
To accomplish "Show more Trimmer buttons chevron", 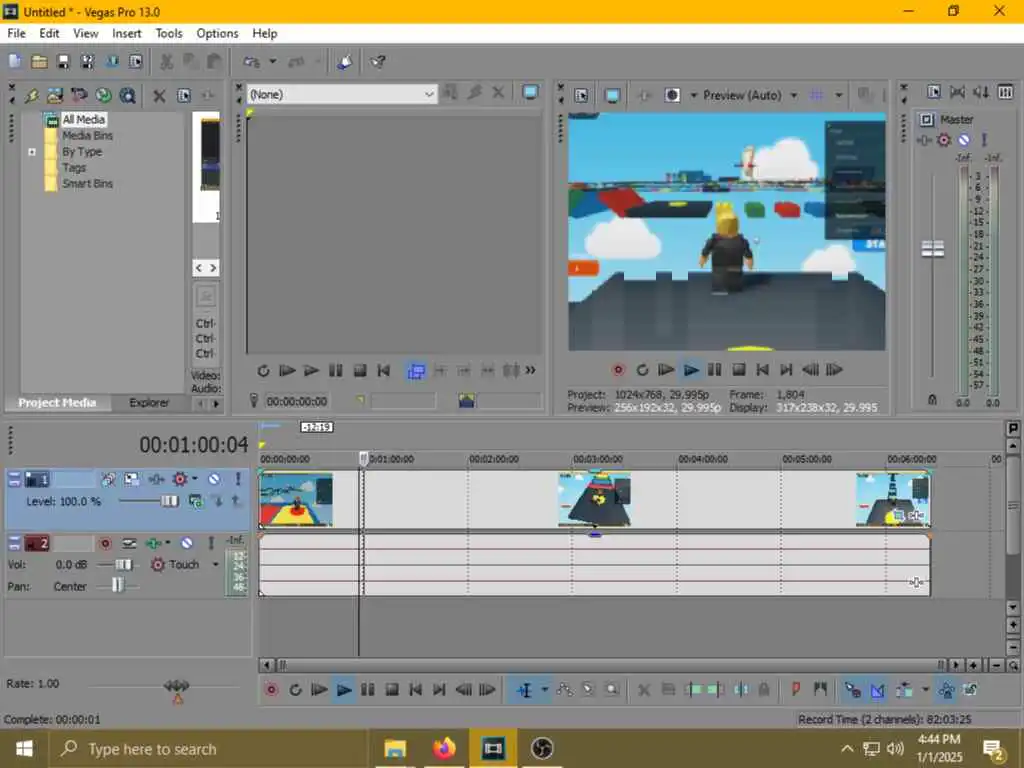I will click(531, 370).
